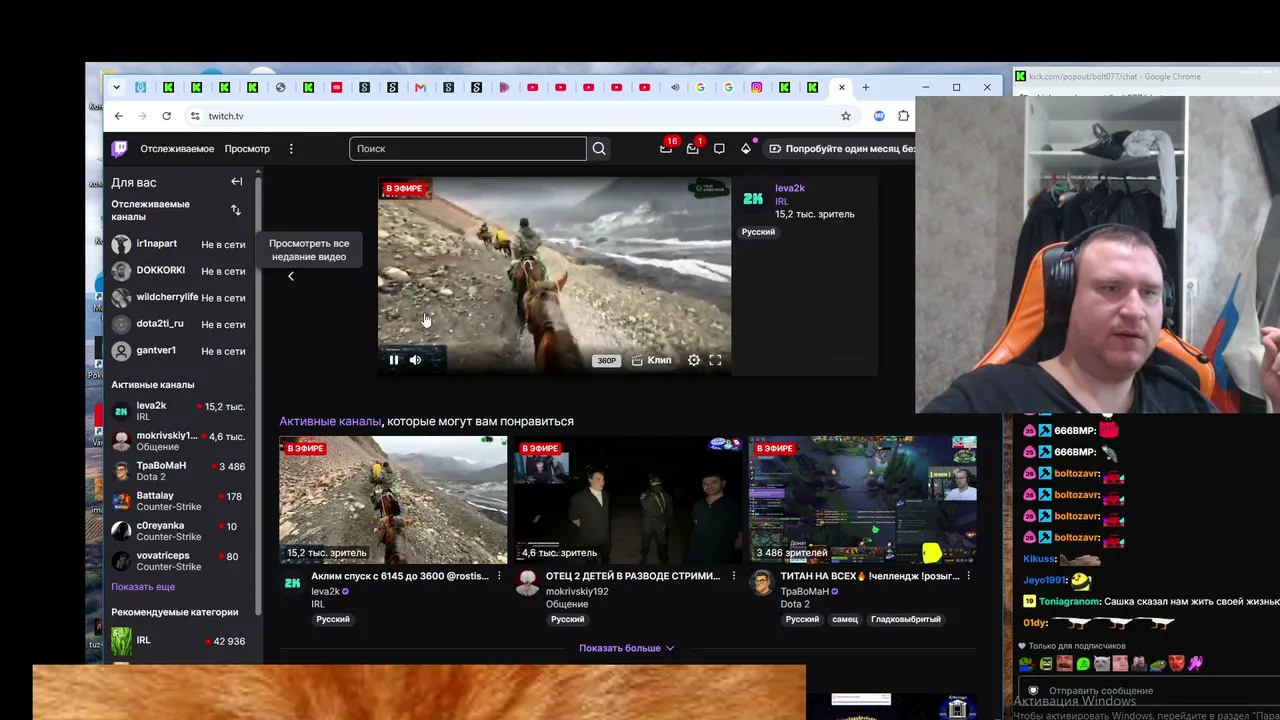Bookmark this page with star icon
The height and width of the screenshot is (720, 1280).
coord(846,116)
